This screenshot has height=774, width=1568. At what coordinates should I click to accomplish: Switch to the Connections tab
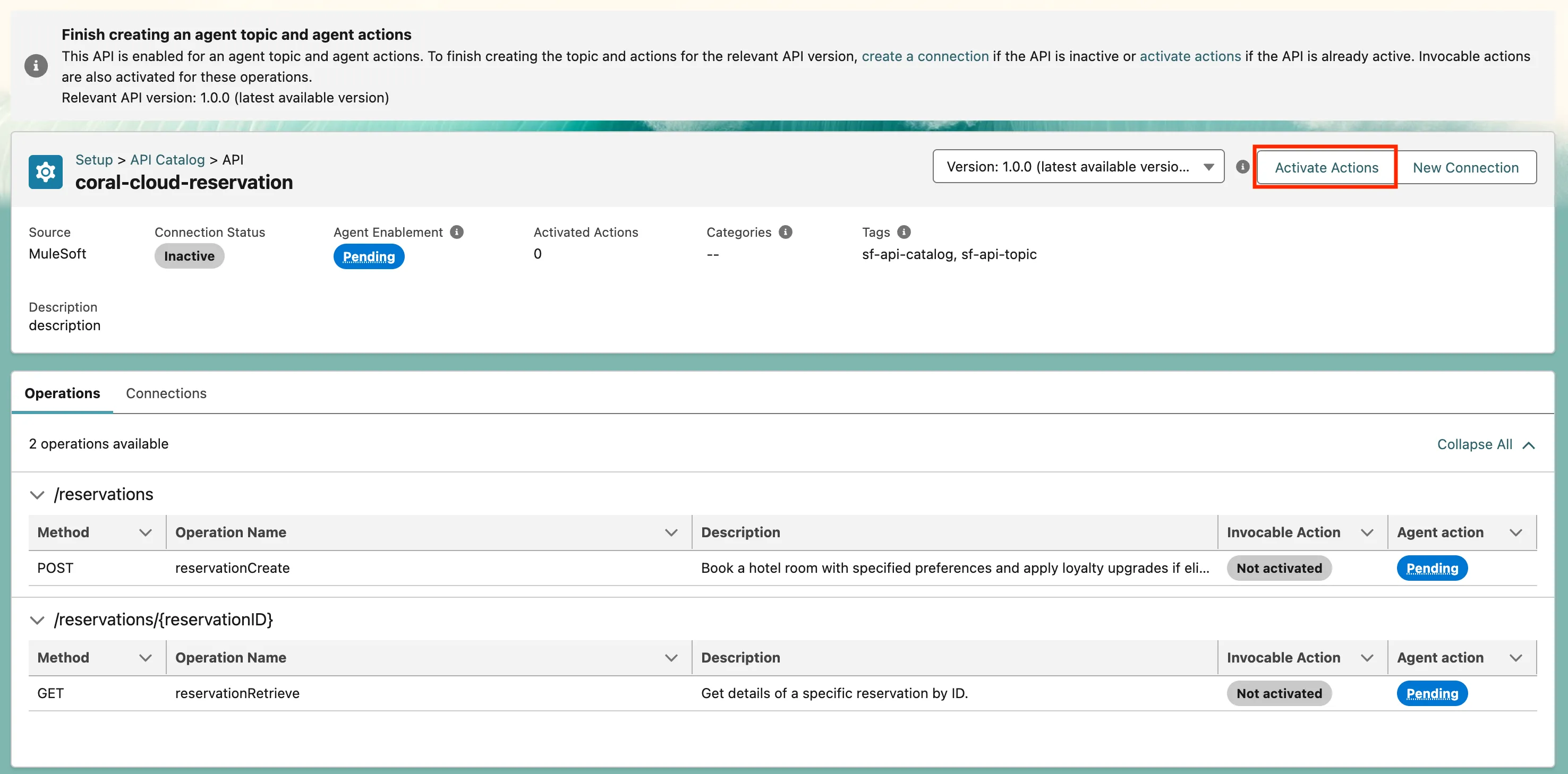tap(166, 393)
